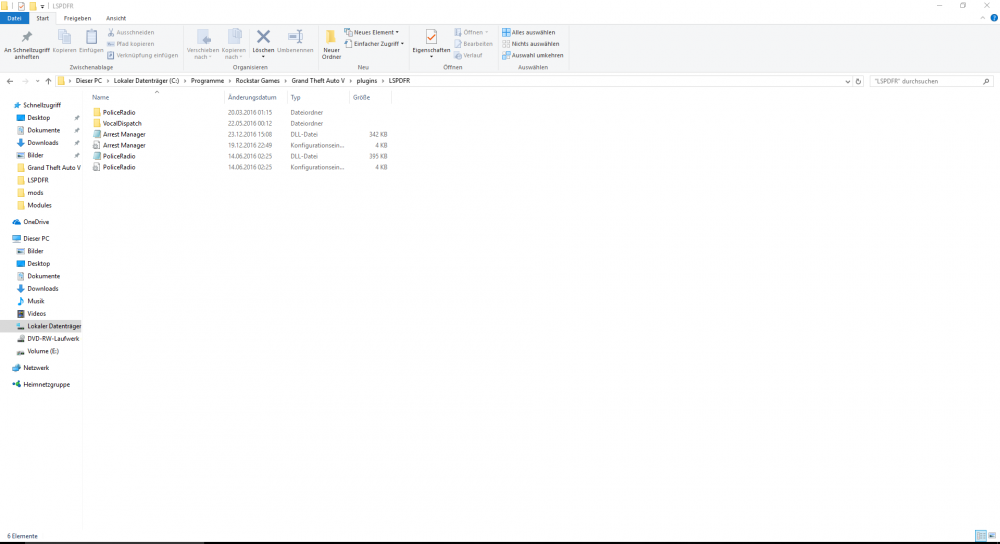Click Pfad kopieren in ribbon
Screen dimensions: 1000x544
131,43
